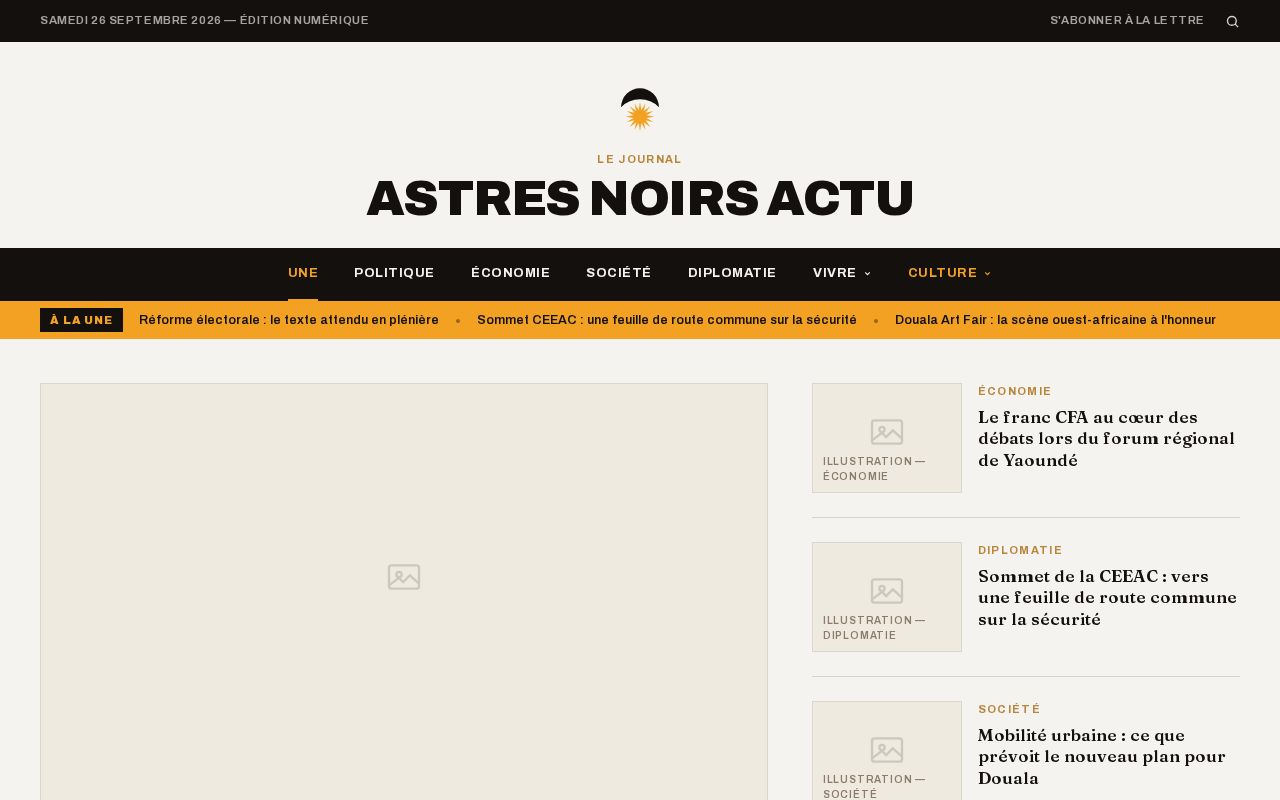Click the À la une ticker label

(x=81, y=320)
